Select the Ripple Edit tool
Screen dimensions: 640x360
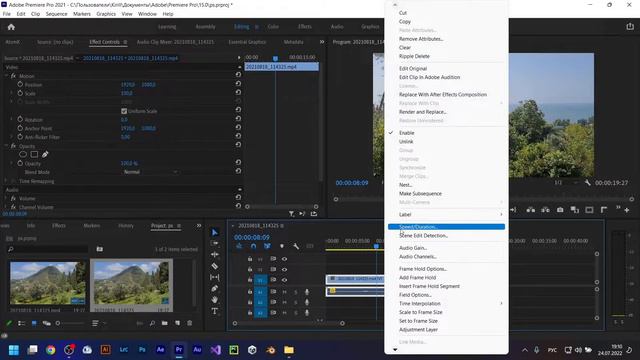[215, 255]
